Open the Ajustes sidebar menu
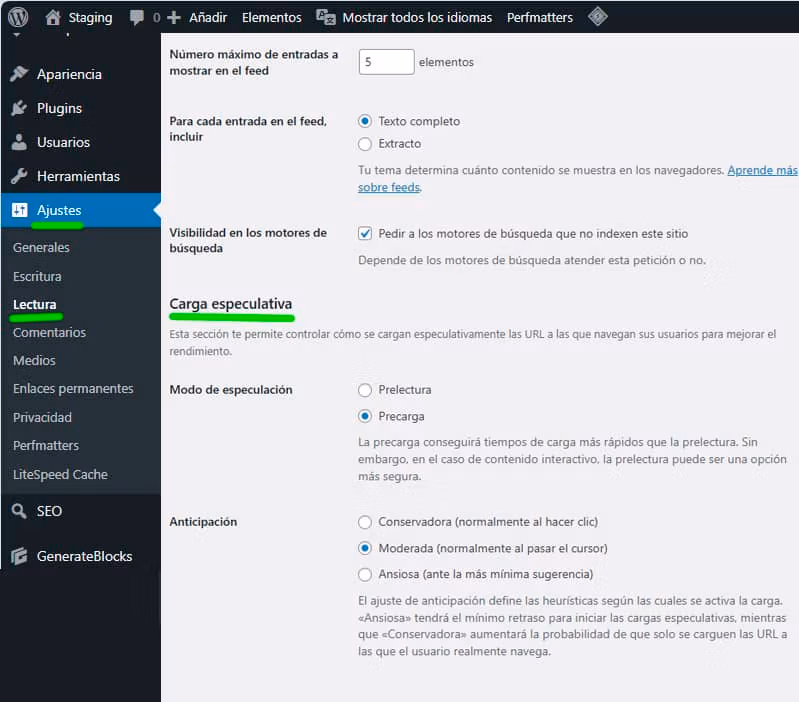The width and height of the screenshot is (799, 702). (x=81, y=210)
